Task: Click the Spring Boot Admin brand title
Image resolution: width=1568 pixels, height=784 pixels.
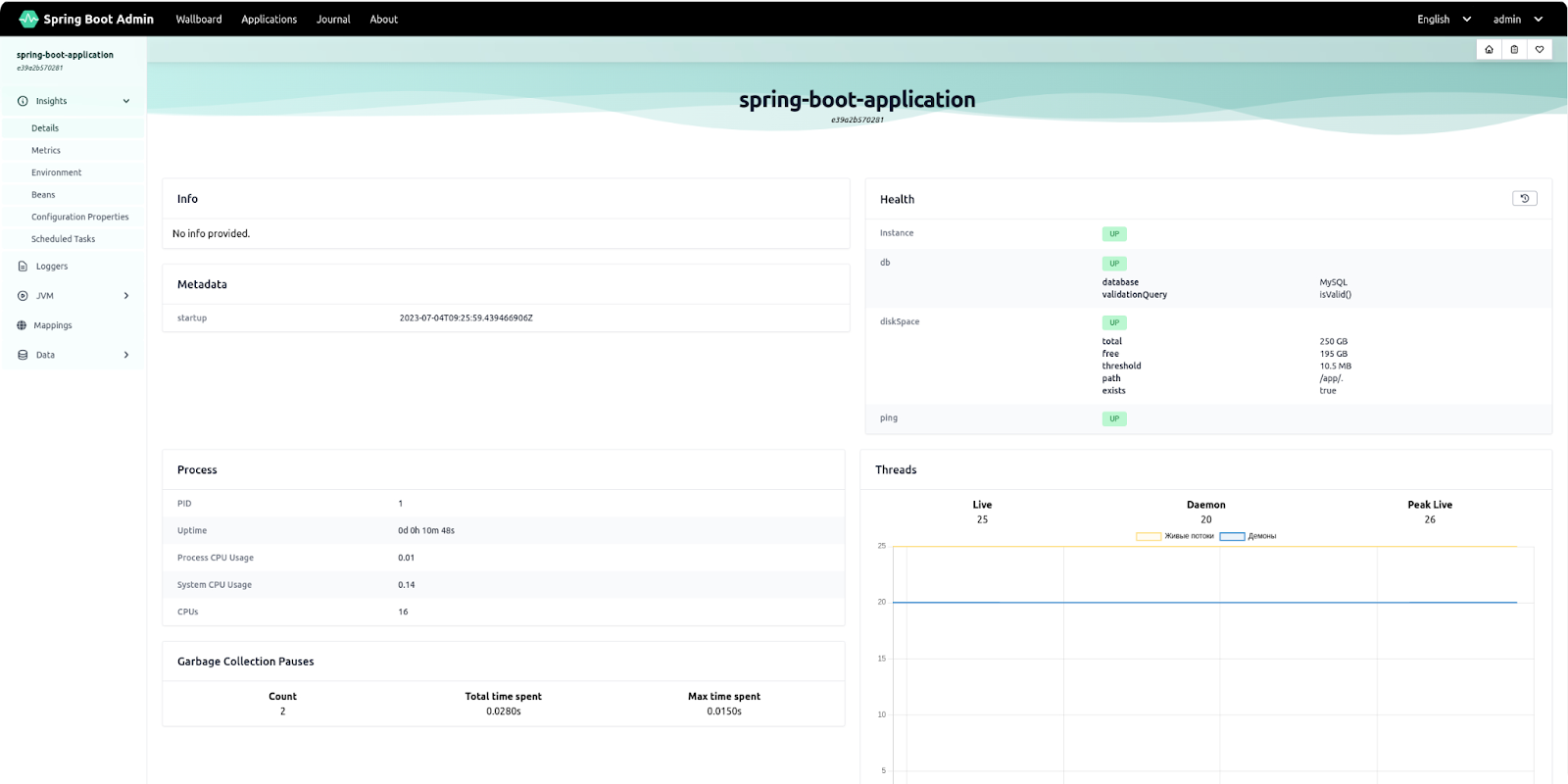Action: tap(98, 19)
